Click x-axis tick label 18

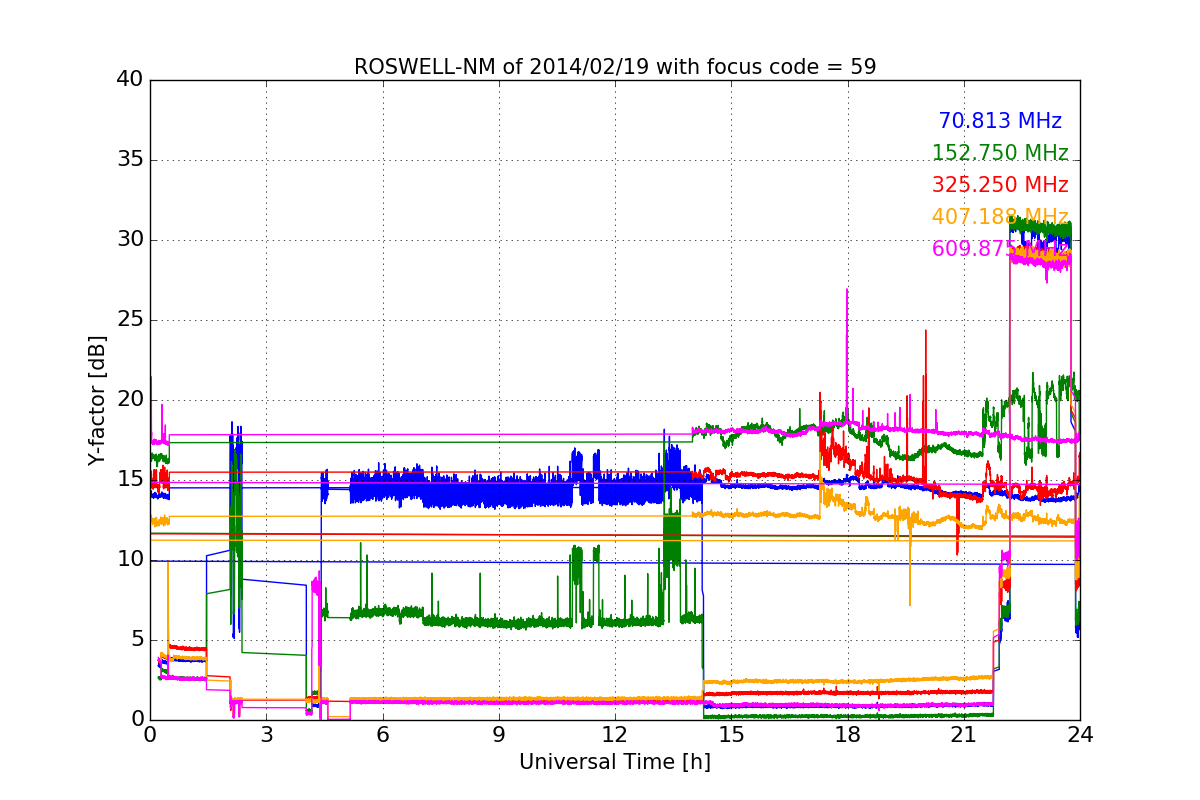[848, 735]
